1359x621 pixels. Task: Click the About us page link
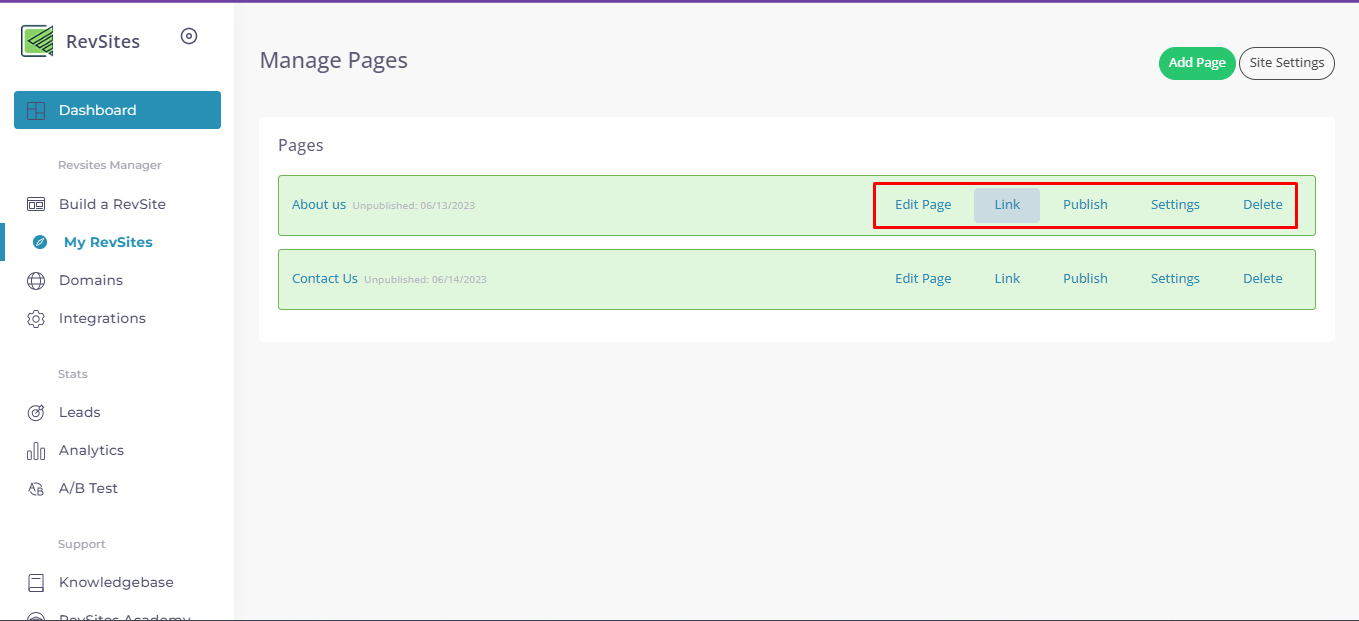(x=318, y=204)
